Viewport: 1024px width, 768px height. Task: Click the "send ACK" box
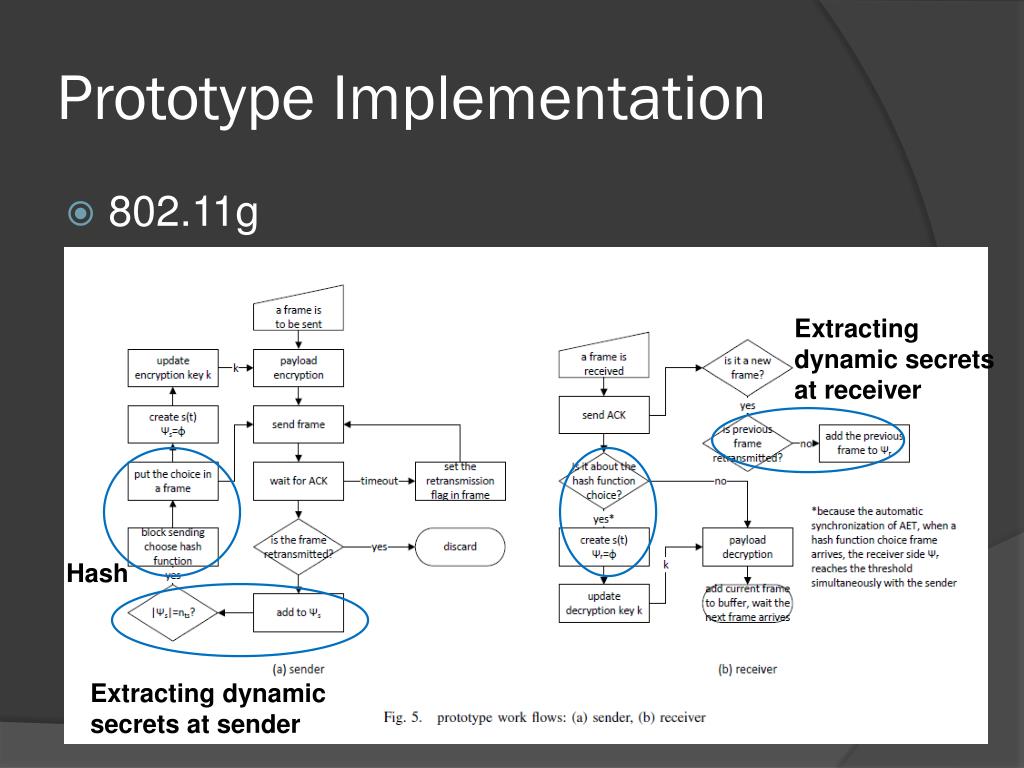(604, 415)
